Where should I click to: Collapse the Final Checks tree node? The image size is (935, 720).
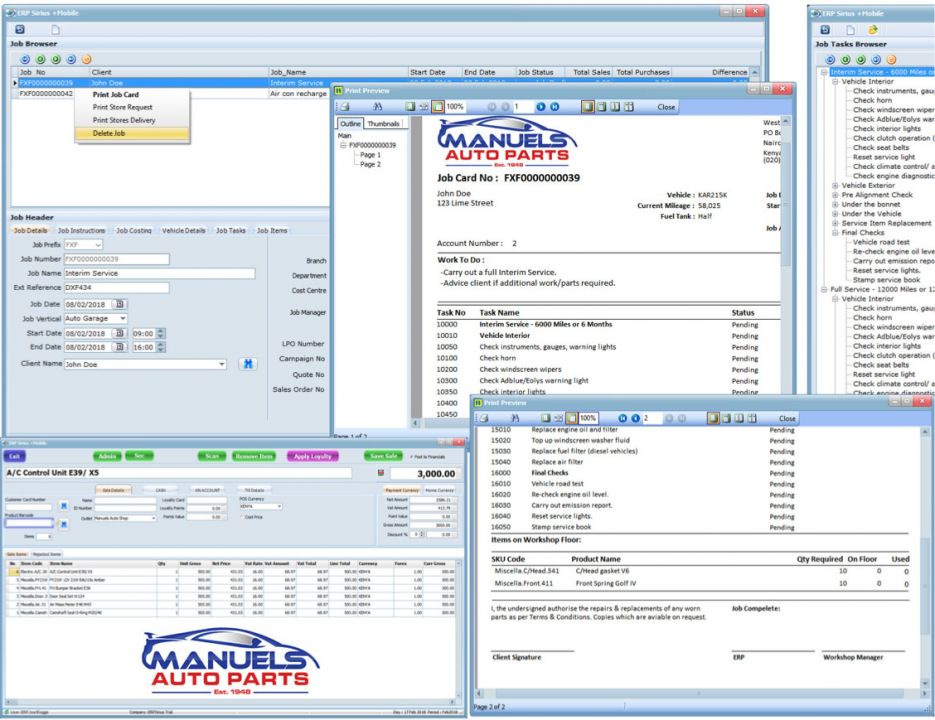835,233
